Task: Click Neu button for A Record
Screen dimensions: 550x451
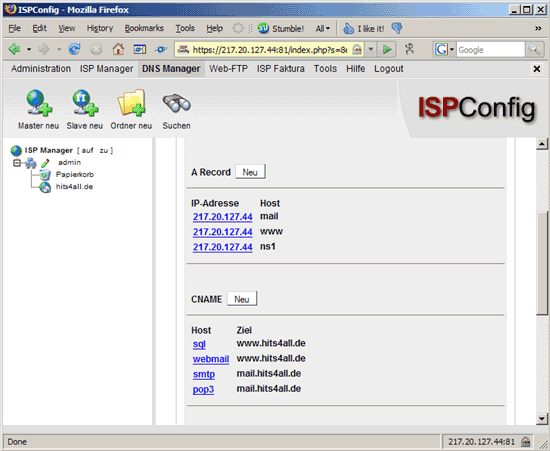Action: pos(250,172)
